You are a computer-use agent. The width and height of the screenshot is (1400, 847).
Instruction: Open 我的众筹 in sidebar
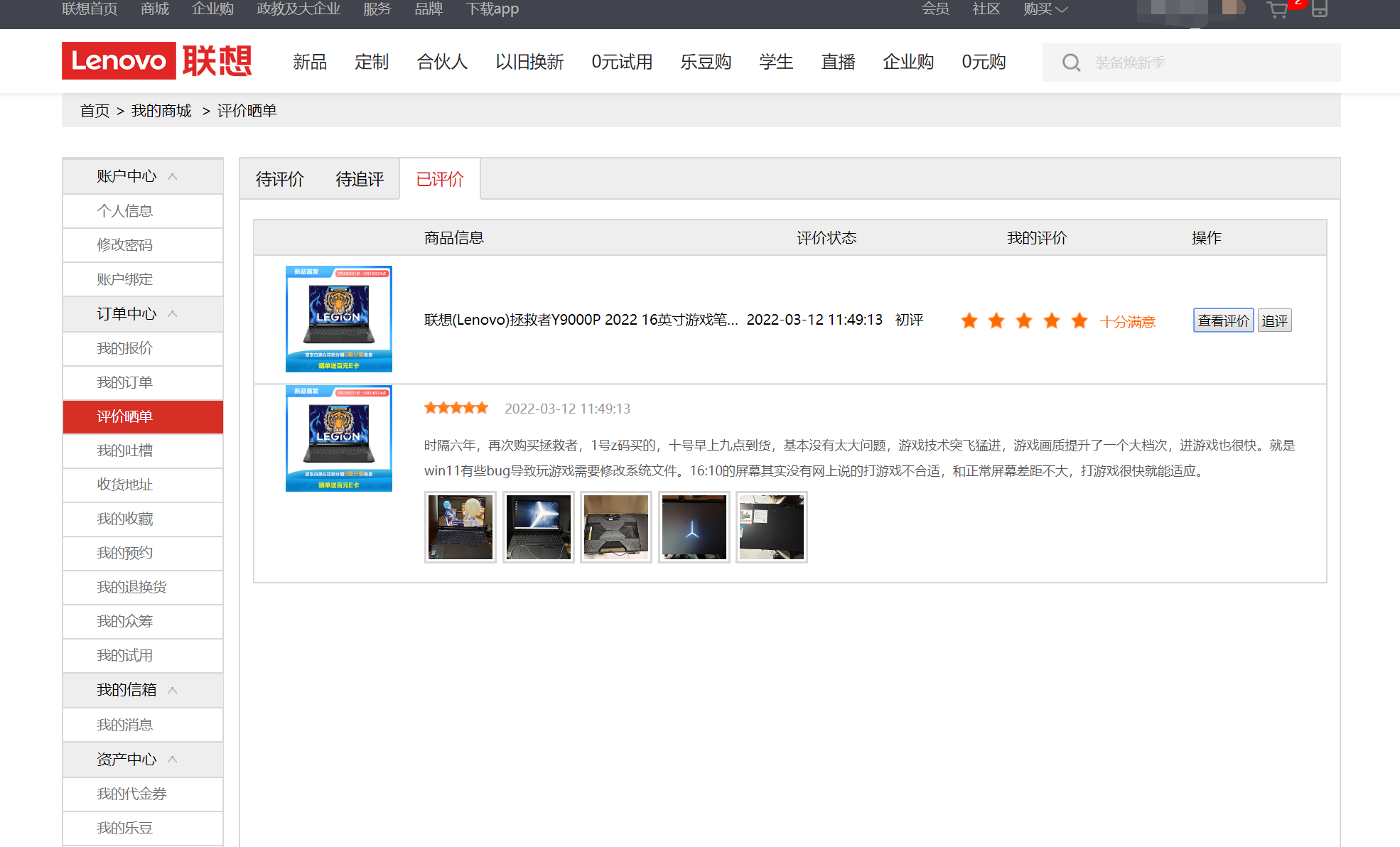tap(143, 621)
